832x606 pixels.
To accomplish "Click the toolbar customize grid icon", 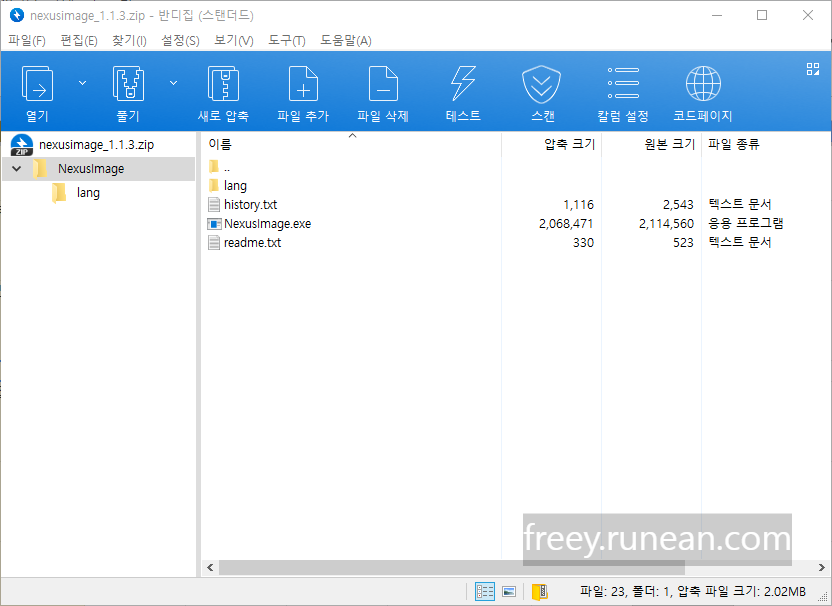I will (813, 69).
